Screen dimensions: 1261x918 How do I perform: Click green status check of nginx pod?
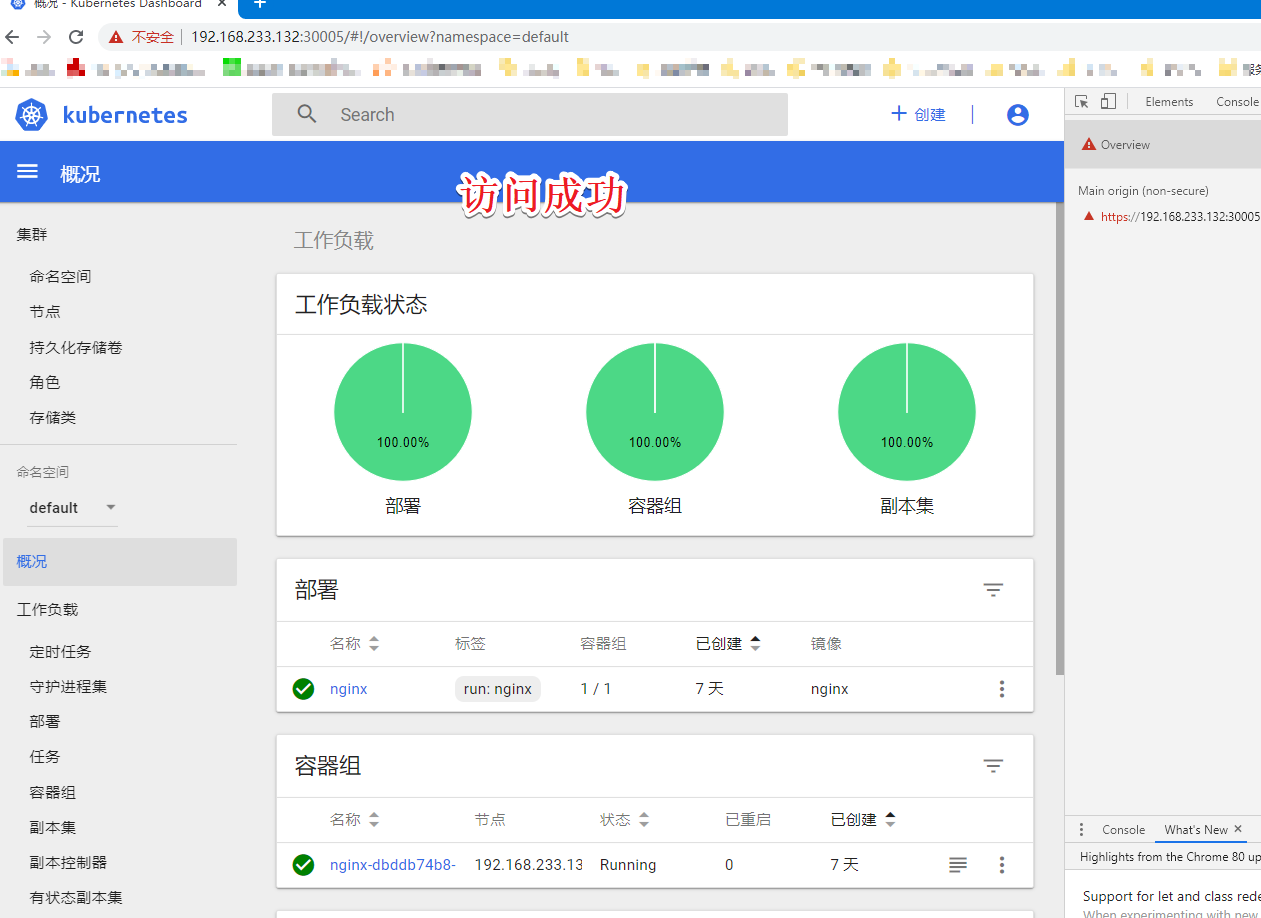coord(303,865)
